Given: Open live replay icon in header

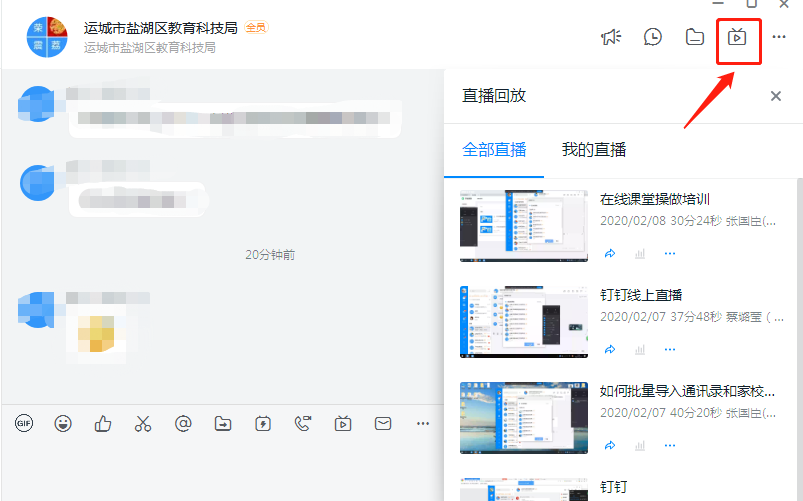Looking at the screenshot, I should point(737,37).
